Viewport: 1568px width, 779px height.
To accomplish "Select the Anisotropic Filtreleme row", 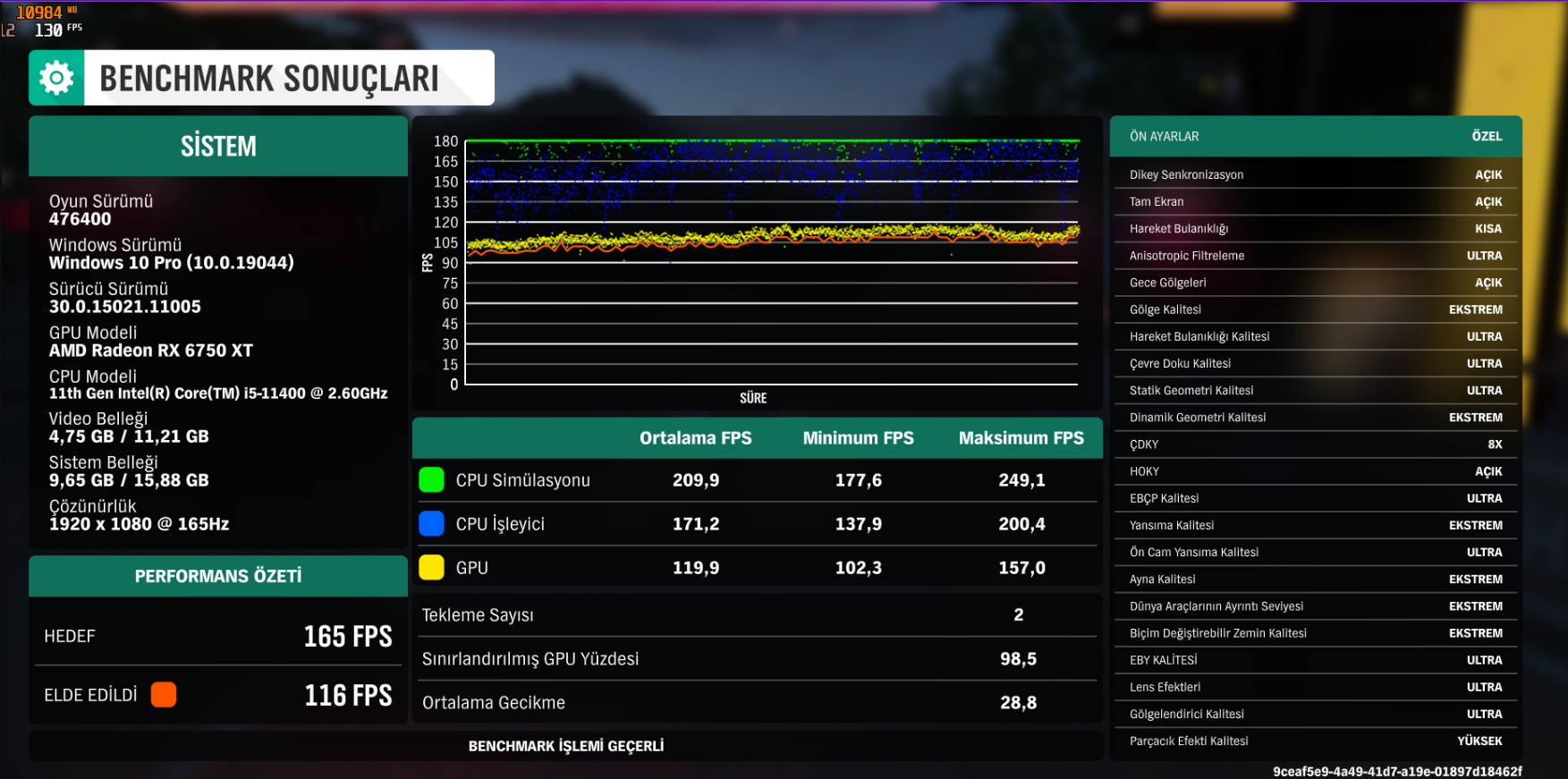I will pos(1316,256).
